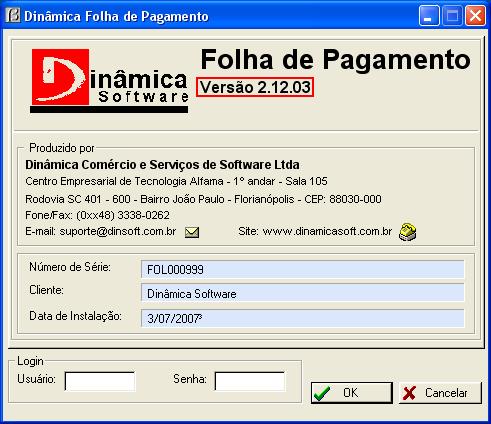The image size is (491, 424).
Task: Click the Versão 2.12.03 text
Action: (255, 87)
